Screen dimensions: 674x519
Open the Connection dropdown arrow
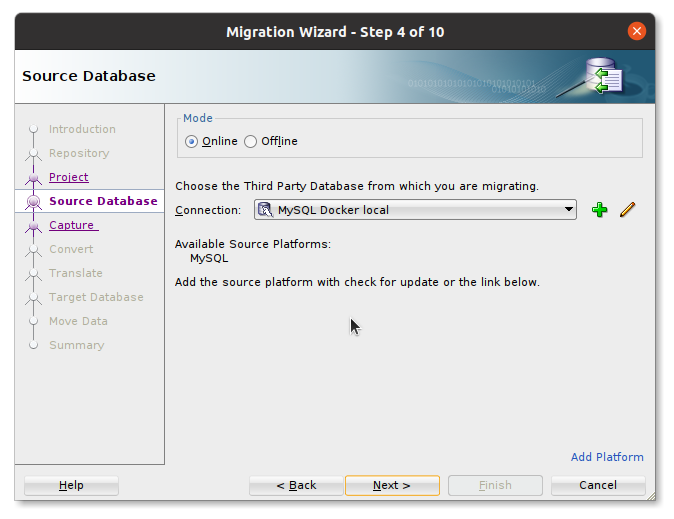point(568,210)
